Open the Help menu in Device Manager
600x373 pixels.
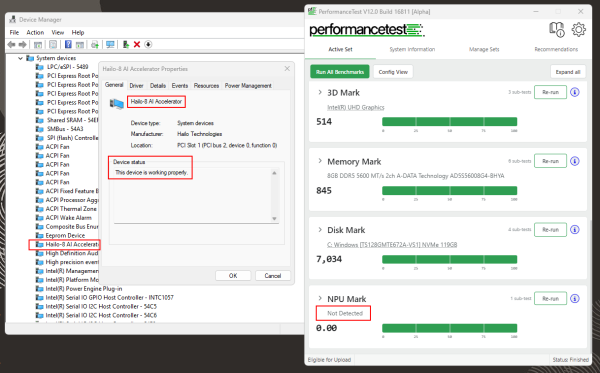78,33
